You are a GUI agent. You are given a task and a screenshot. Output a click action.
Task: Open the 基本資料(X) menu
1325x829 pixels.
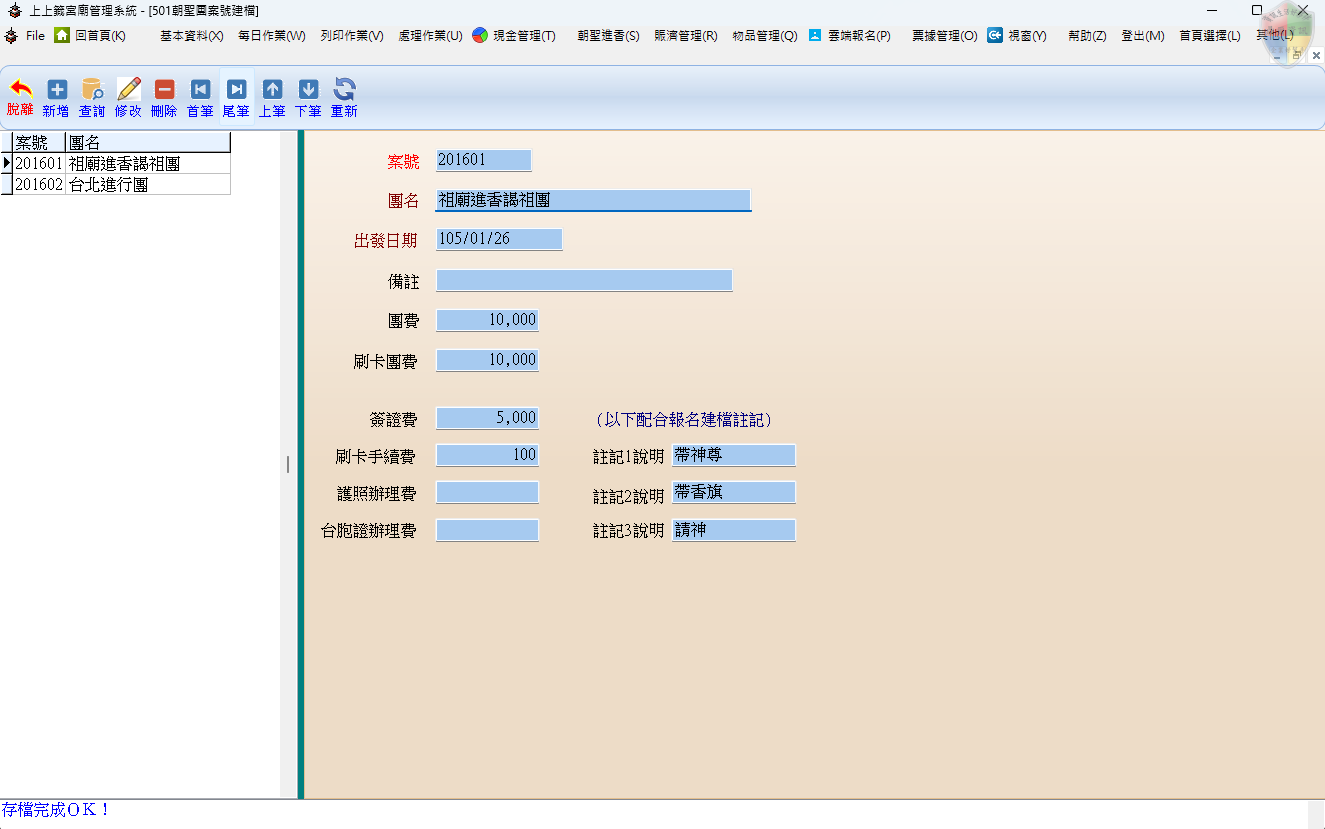pyautogui.click(x=191, y=36)
